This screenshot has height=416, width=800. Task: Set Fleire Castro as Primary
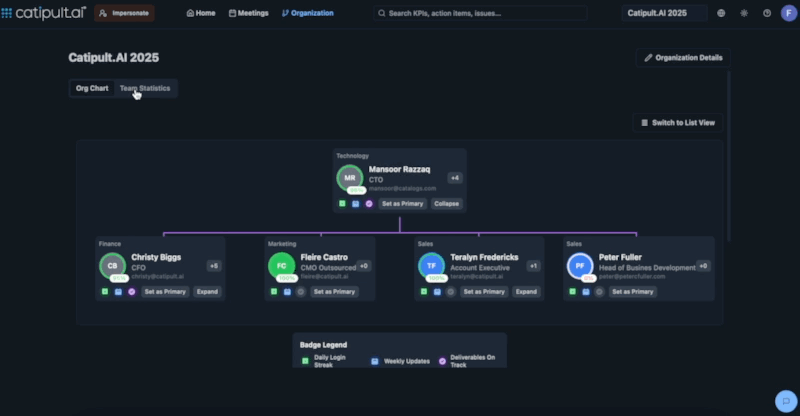click(333, 292)
